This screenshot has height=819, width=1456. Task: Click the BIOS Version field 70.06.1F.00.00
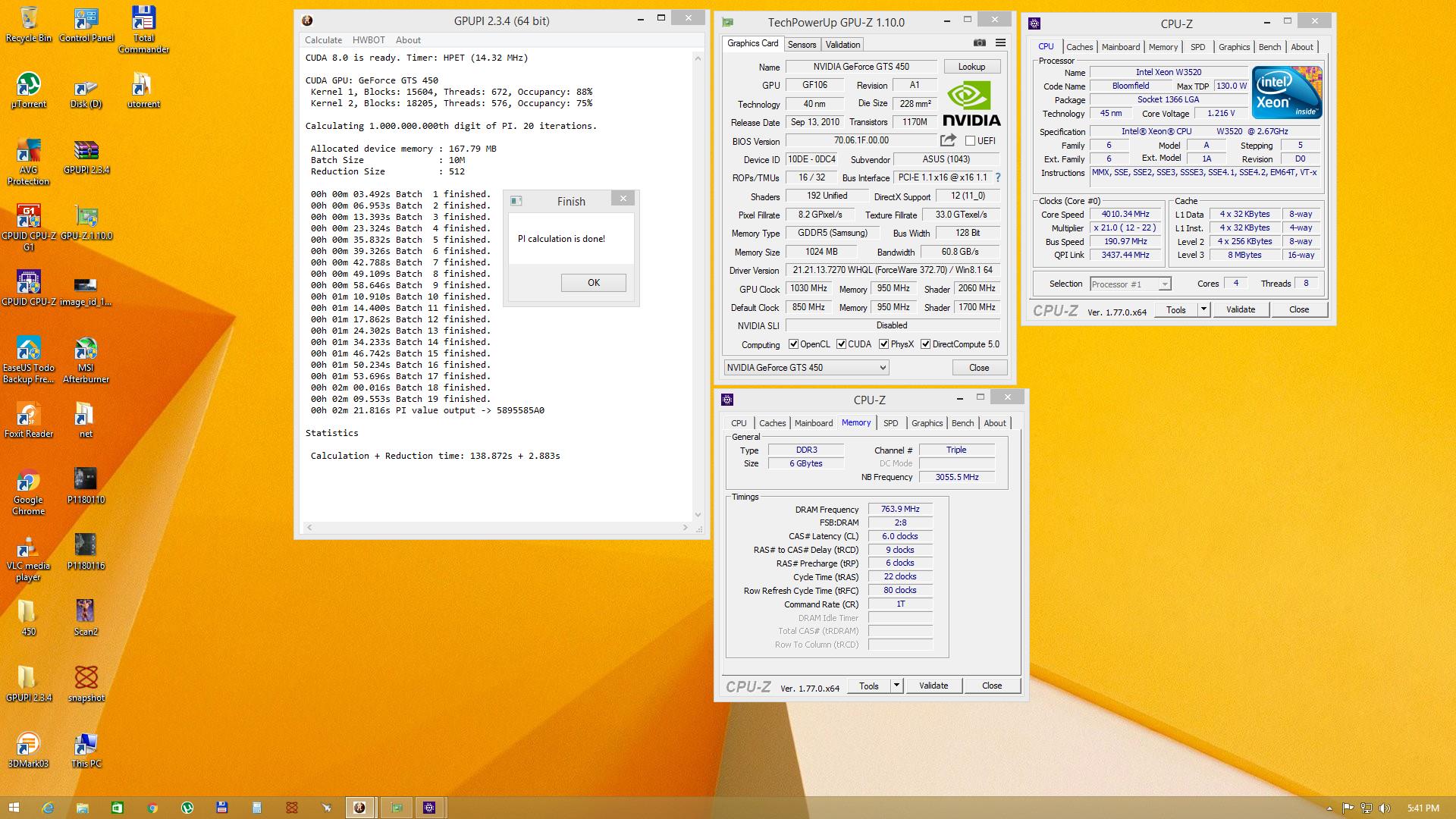click(861, 140)
